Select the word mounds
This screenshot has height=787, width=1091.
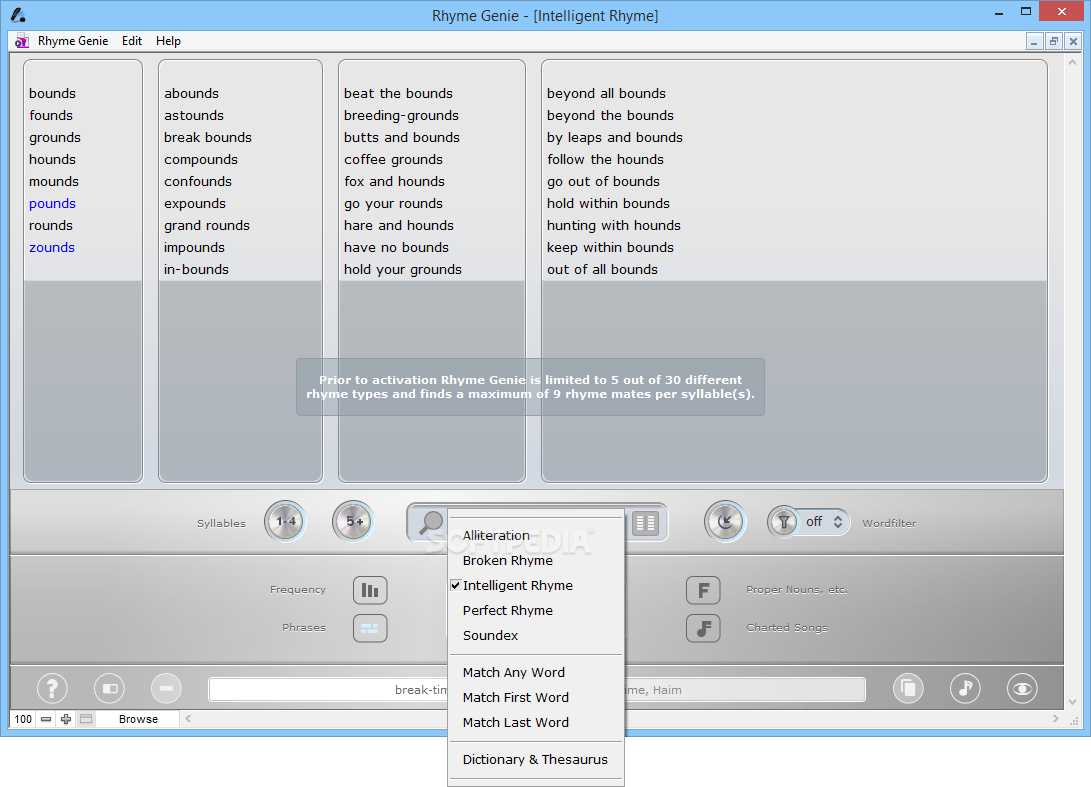(54, 182)
